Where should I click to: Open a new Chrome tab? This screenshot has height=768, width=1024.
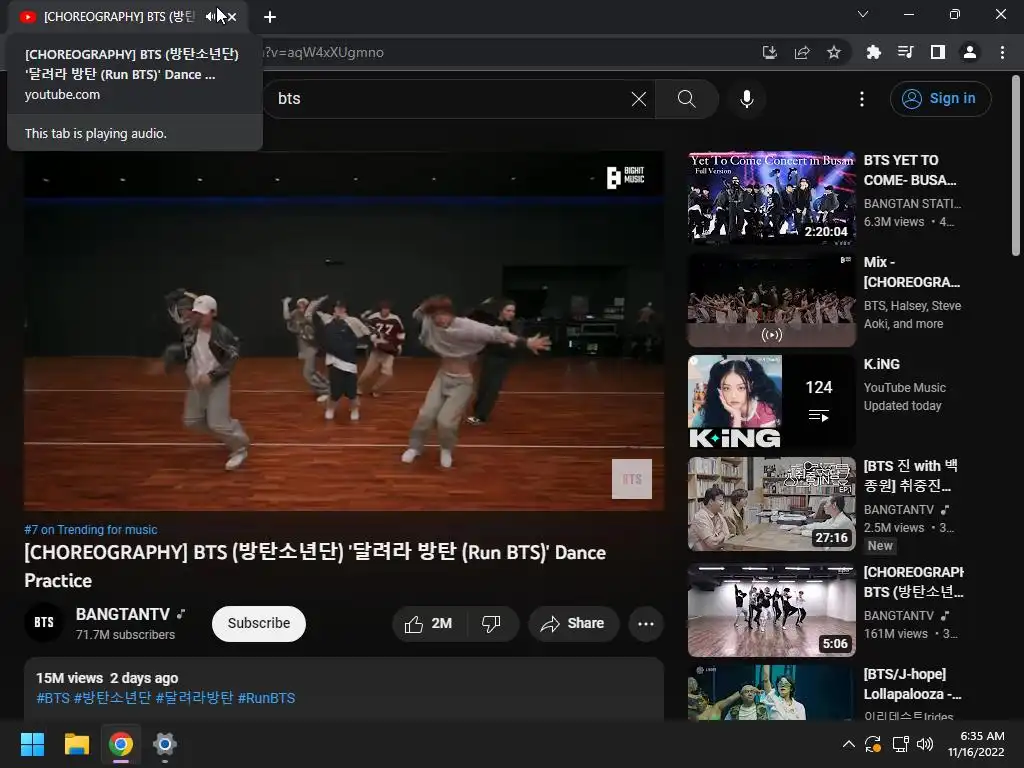tap(270, 17)
